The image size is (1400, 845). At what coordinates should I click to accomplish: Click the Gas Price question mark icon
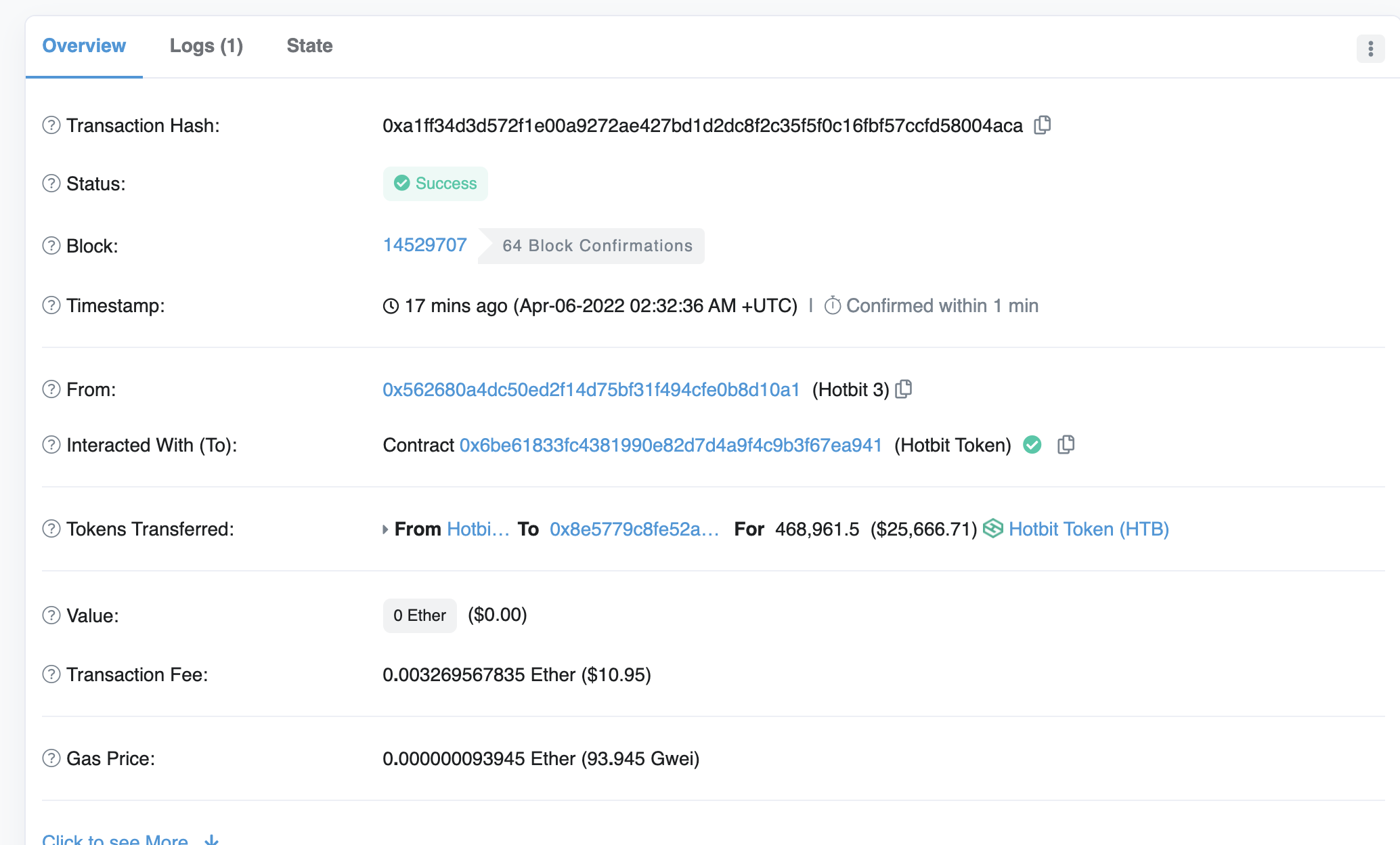point(51,758)
